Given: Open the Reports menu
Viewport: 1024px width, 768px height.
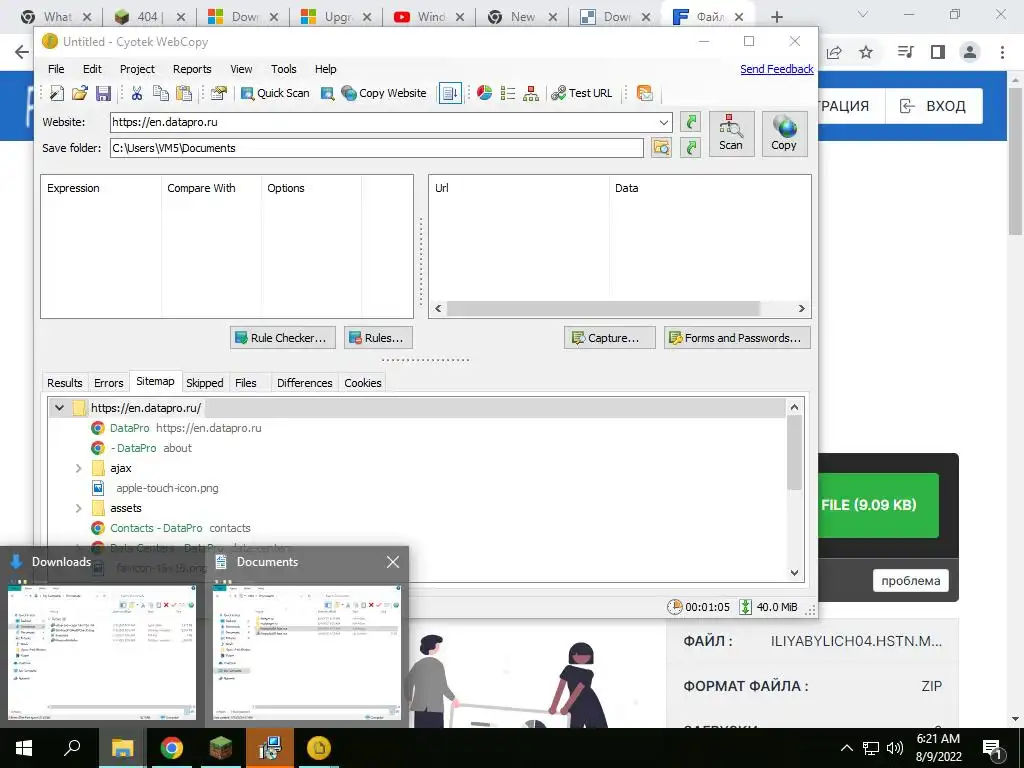Looking at the screenshot, I should (192, 69).
